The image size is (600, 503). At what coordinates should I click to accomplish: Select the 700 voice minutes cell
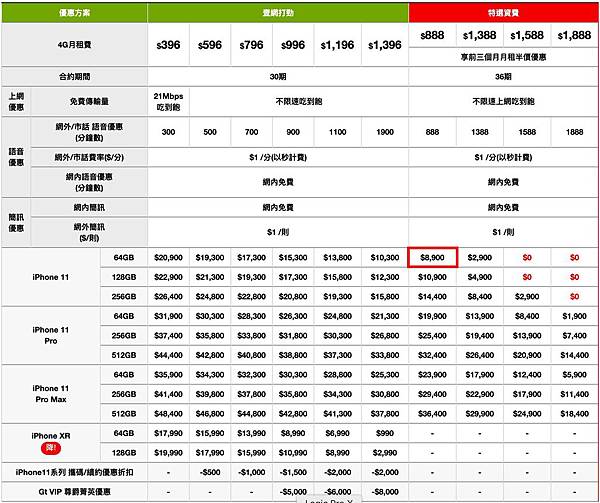coord(251,132)
